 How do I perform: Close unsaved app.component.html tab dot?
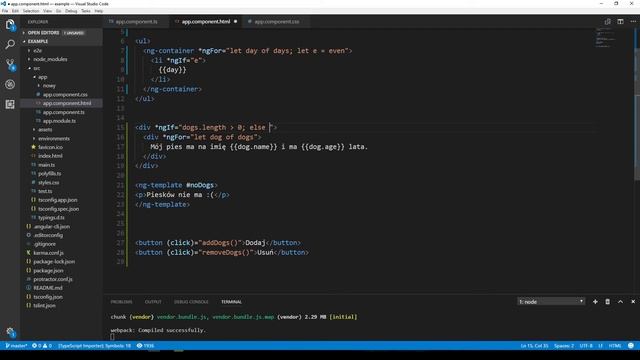236,22
